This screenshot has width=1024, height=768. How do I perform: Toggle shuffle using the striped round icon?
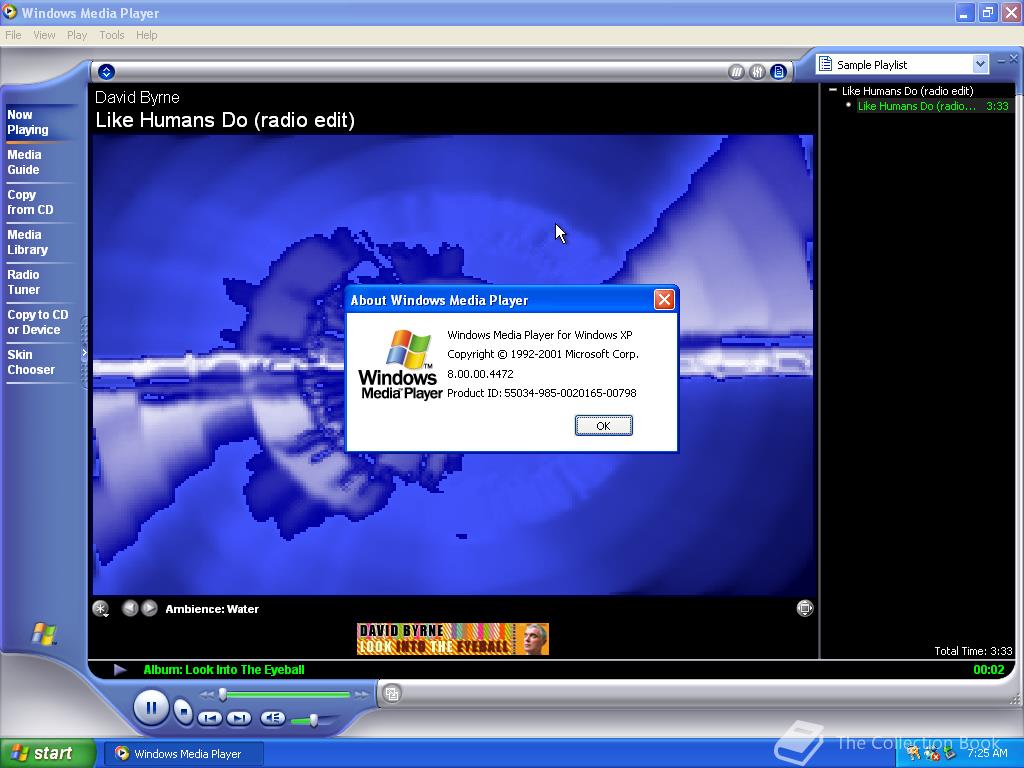click(736, 72)
